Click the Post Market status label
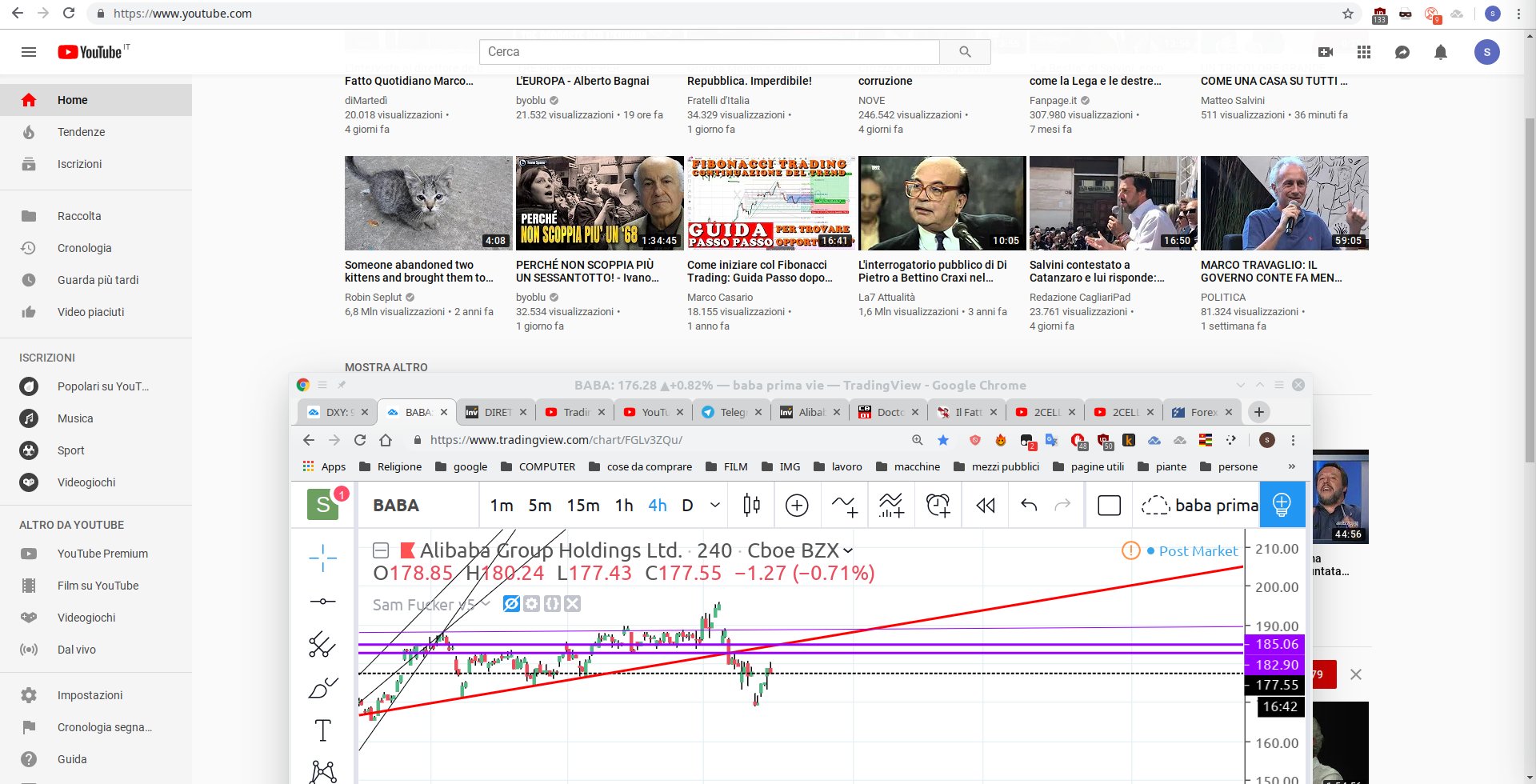 point(1198,550)
